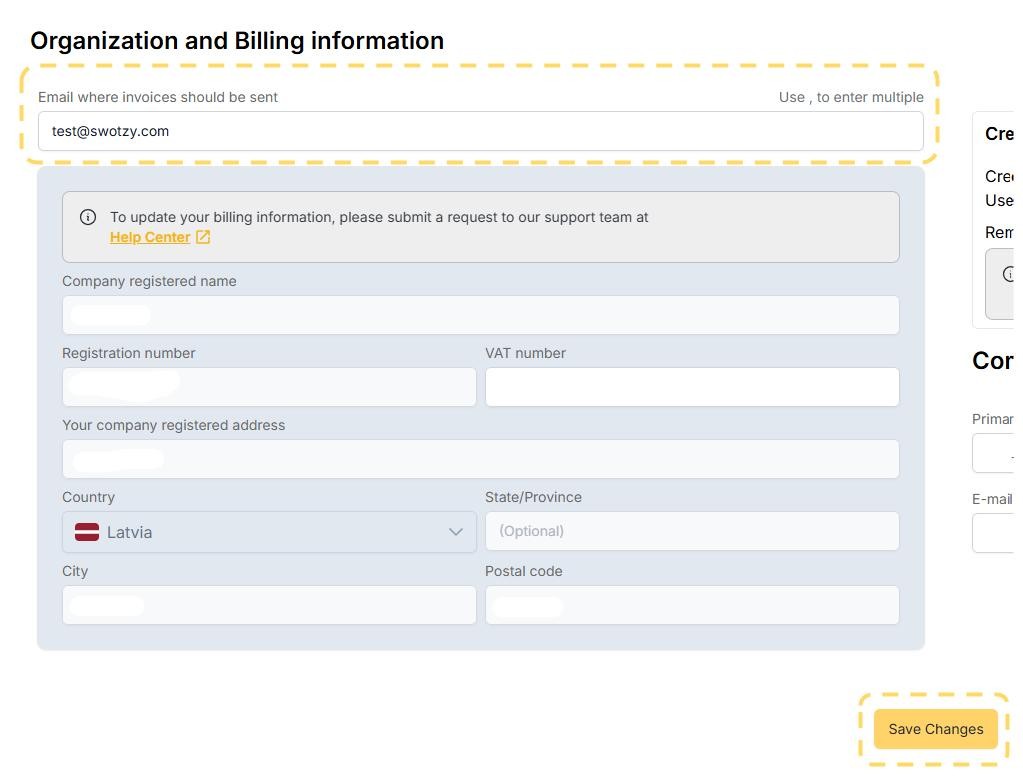The width and height of the screenshot is (1023, 779).
Task: Click the Postal code input box
Action: coord(692,605)
